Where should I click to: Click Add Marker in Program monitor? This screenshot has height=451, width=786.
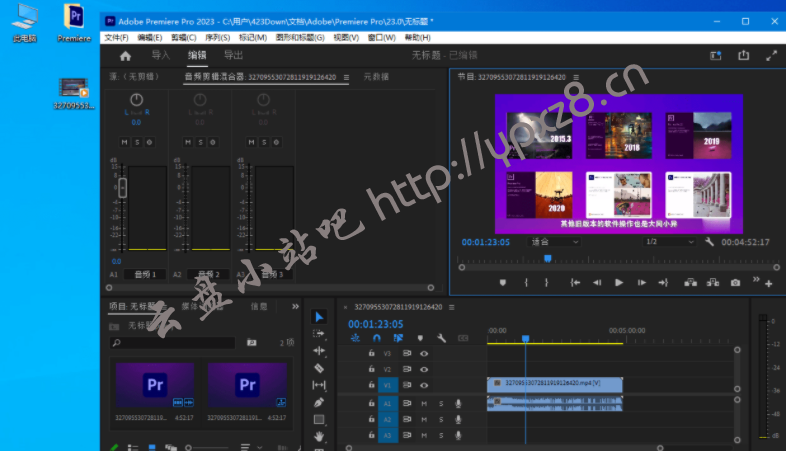(x=503, y=283)
